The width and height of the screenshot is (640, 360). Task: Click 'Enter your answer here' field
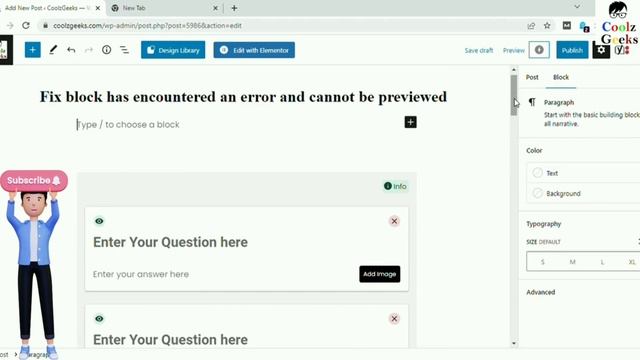141,274
